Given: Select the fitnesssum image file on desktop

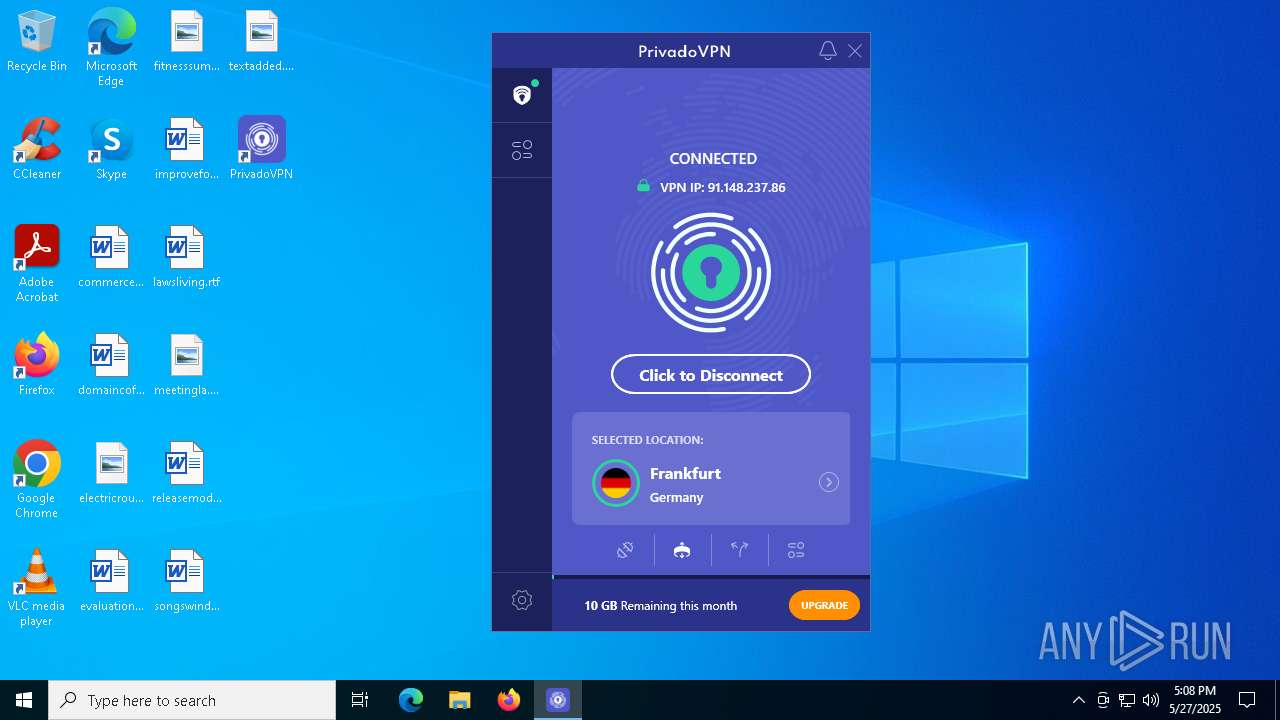Looking at the screenshot, I should tap(186, 42).
